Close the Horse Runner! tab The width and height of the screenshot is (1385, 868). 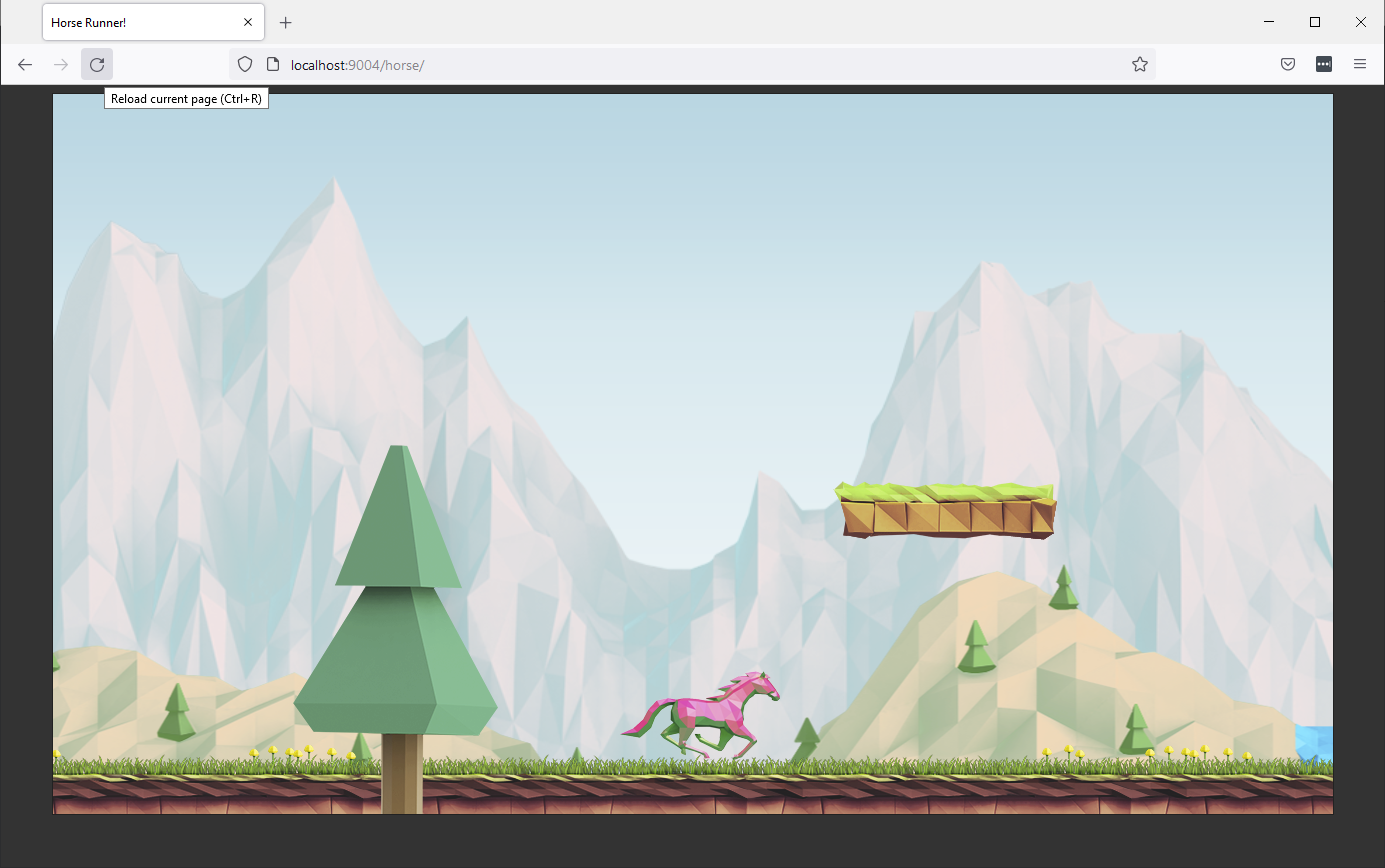click(248, 22)
